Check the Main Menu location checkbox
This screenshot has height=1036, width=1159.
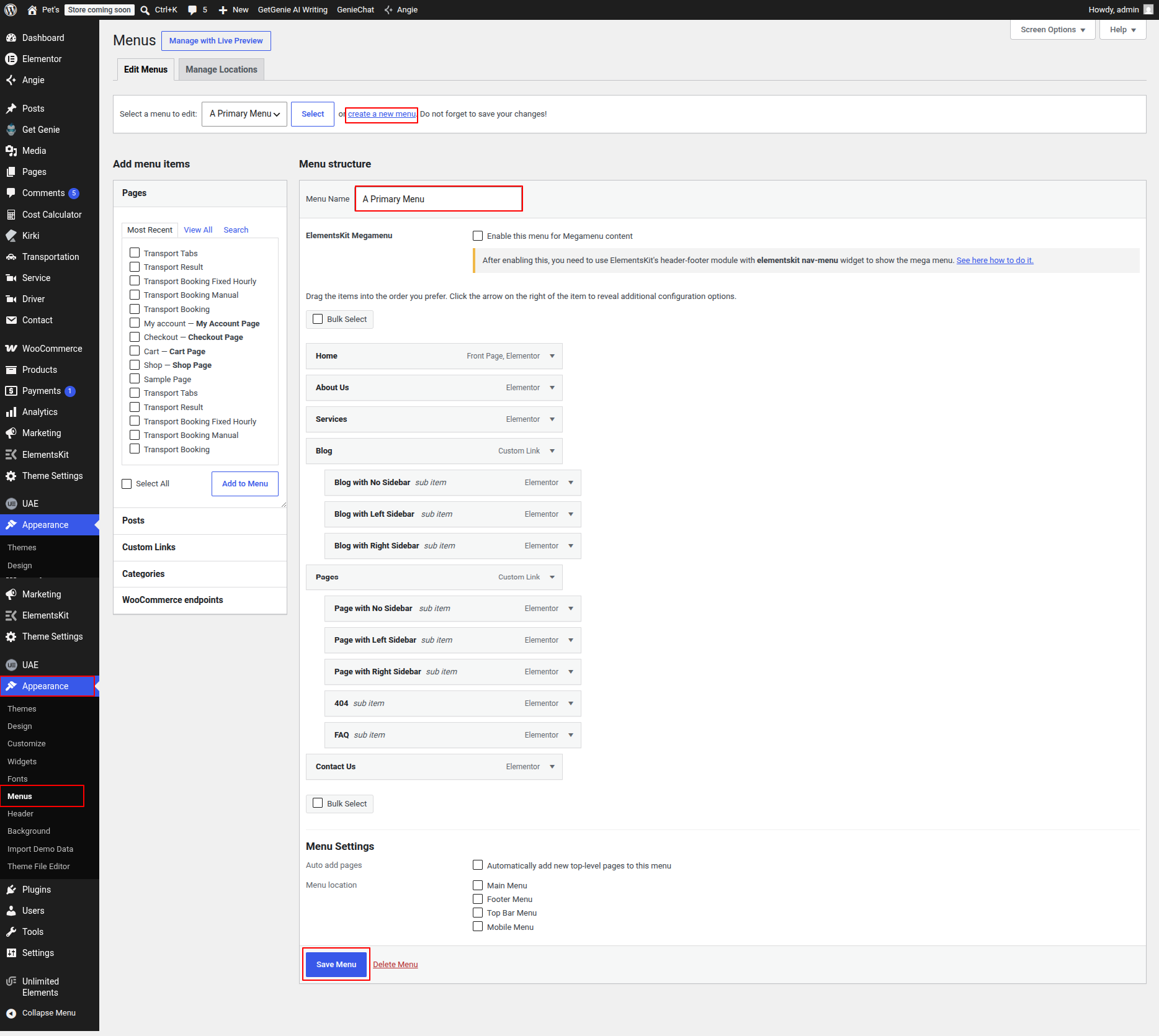(478, 885)
